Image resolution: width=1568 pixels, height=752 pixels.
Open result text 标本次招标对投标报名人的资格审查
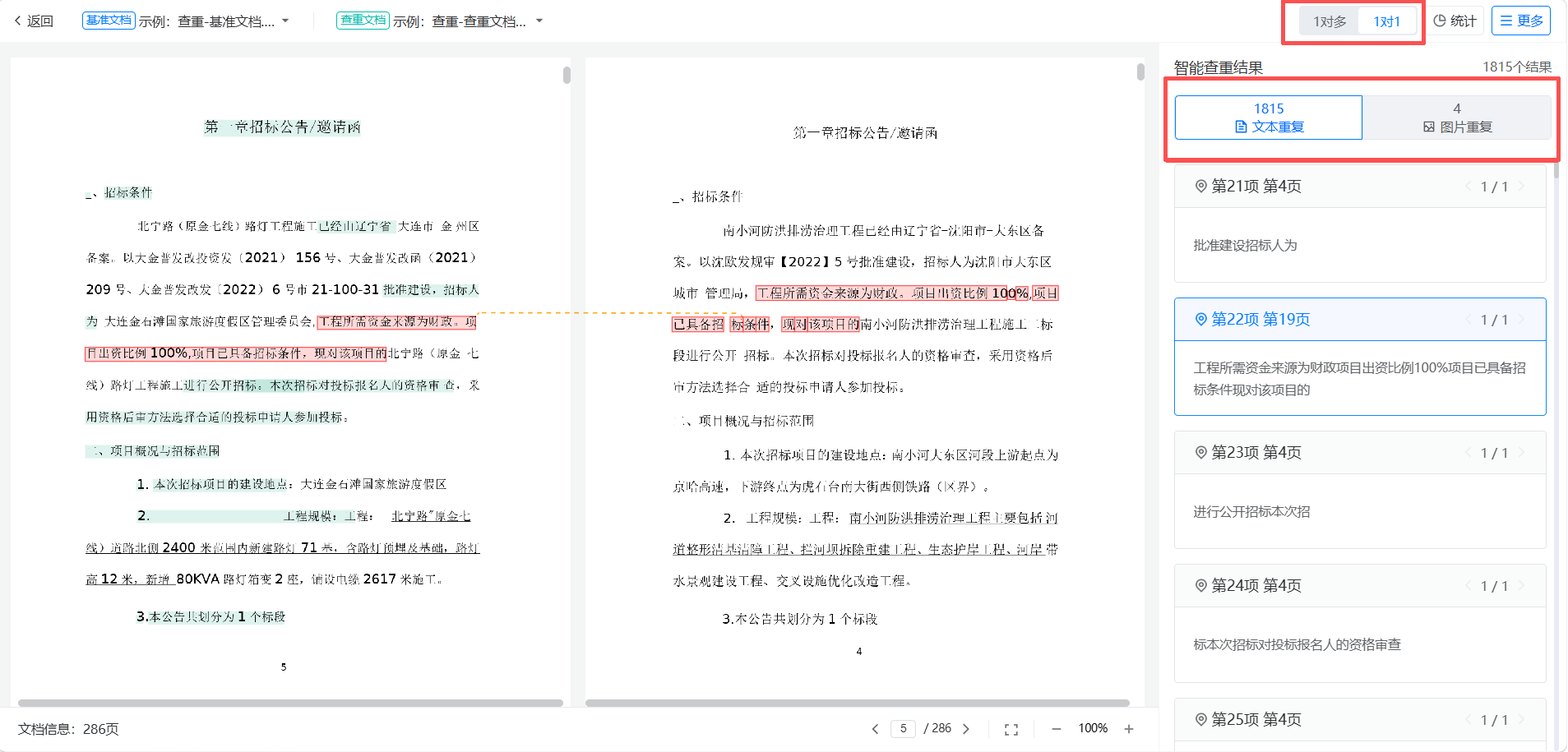pyautogui.click(x=1297, y=645)
